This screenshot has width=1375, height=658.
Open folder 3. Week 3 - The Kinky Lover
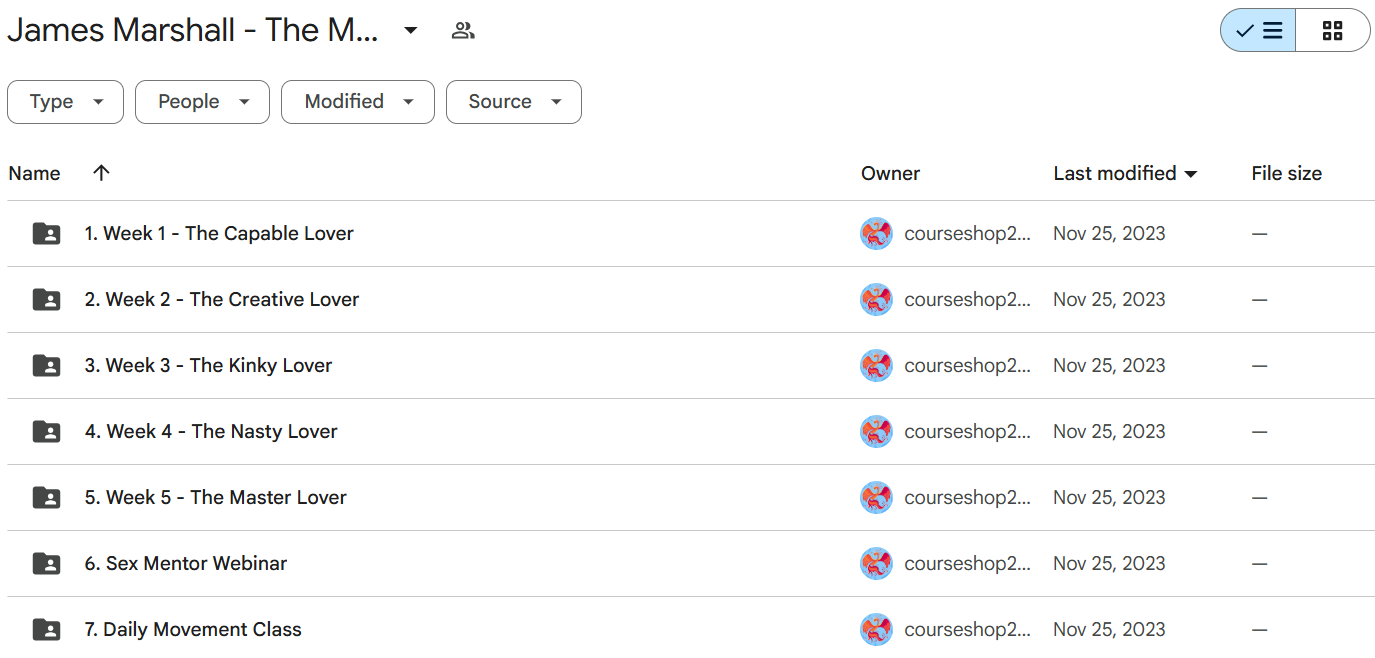click(208, 366)
